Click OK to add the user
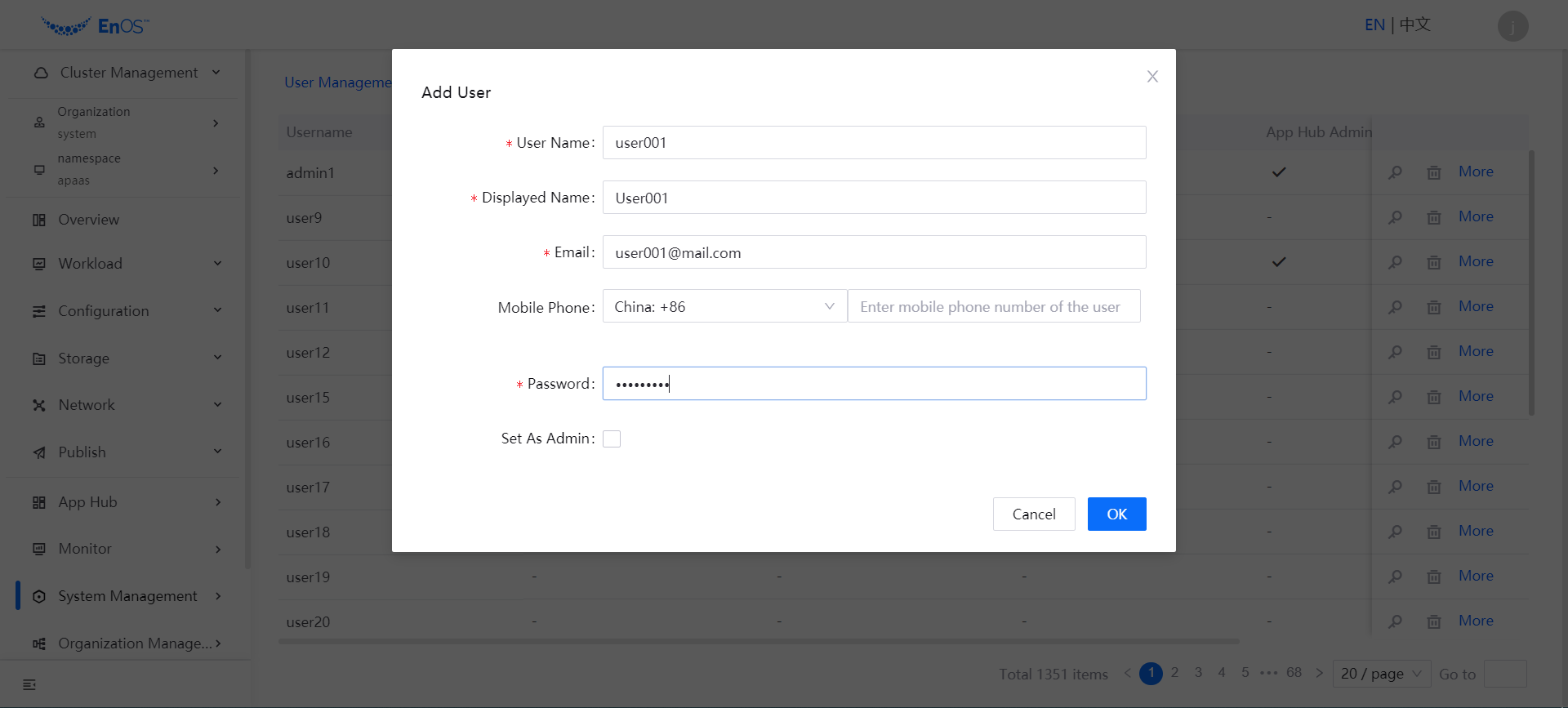The image size is (1568, 708). (1116, 514)
